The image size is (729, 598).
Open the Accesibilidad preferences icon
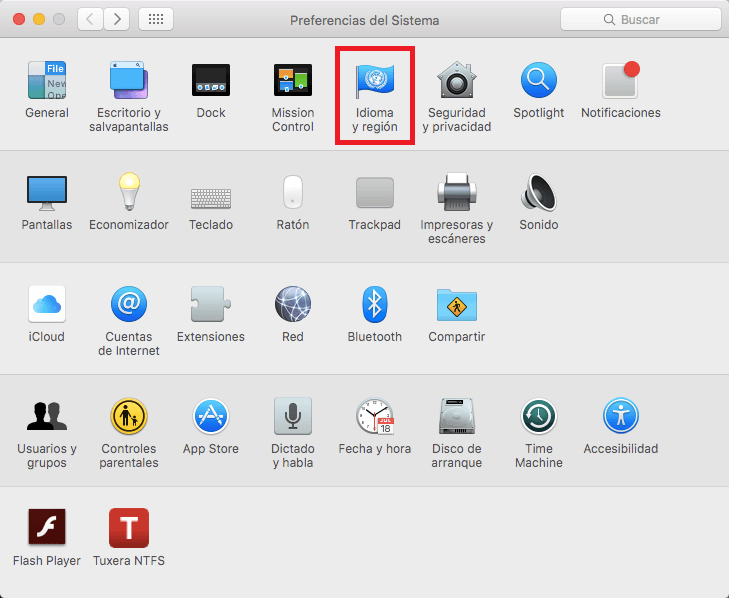pyautogui.click(x=621, y=416)
